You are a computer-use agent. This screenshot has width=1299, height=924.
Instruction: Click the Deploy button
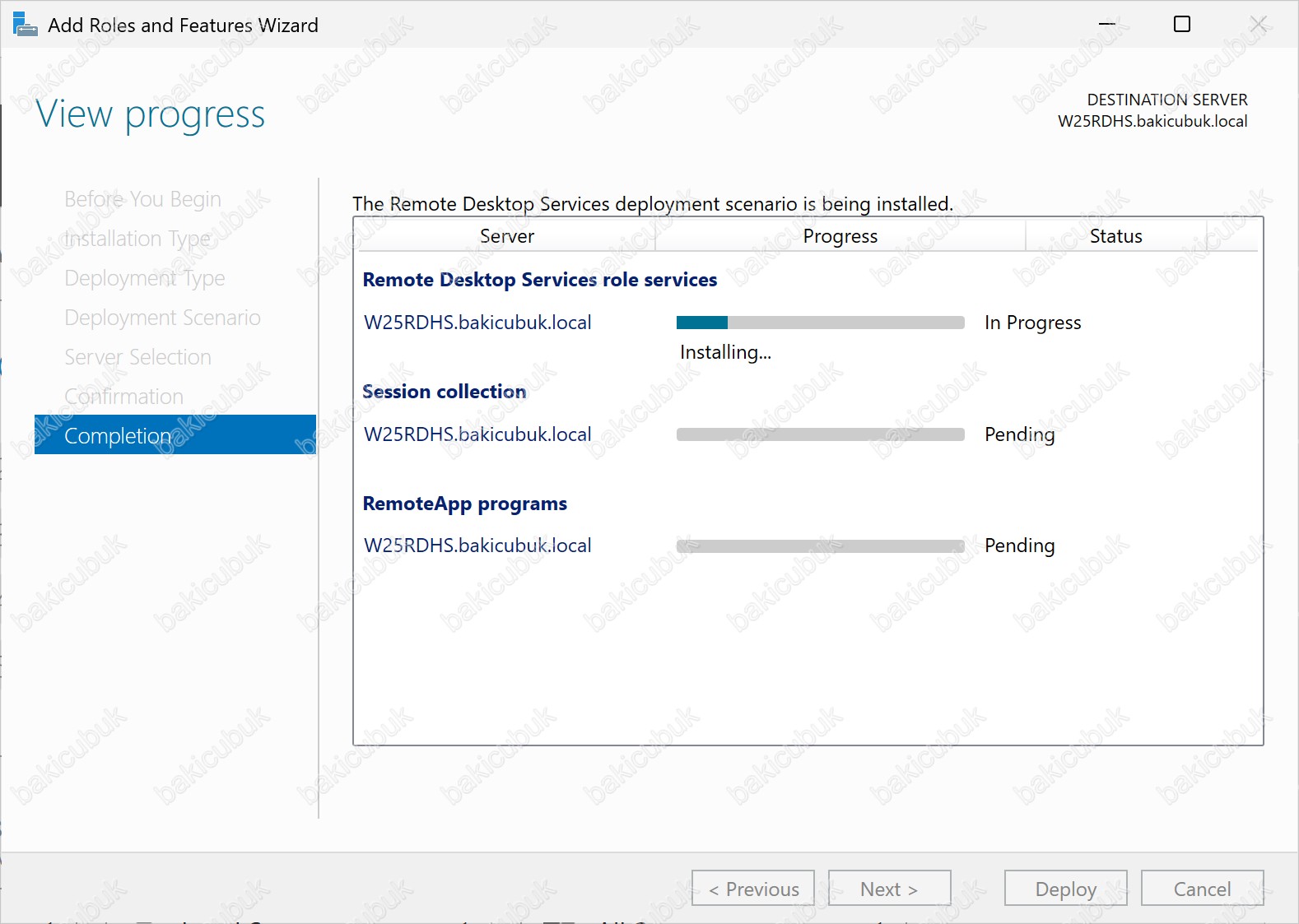click(1065, 889)
